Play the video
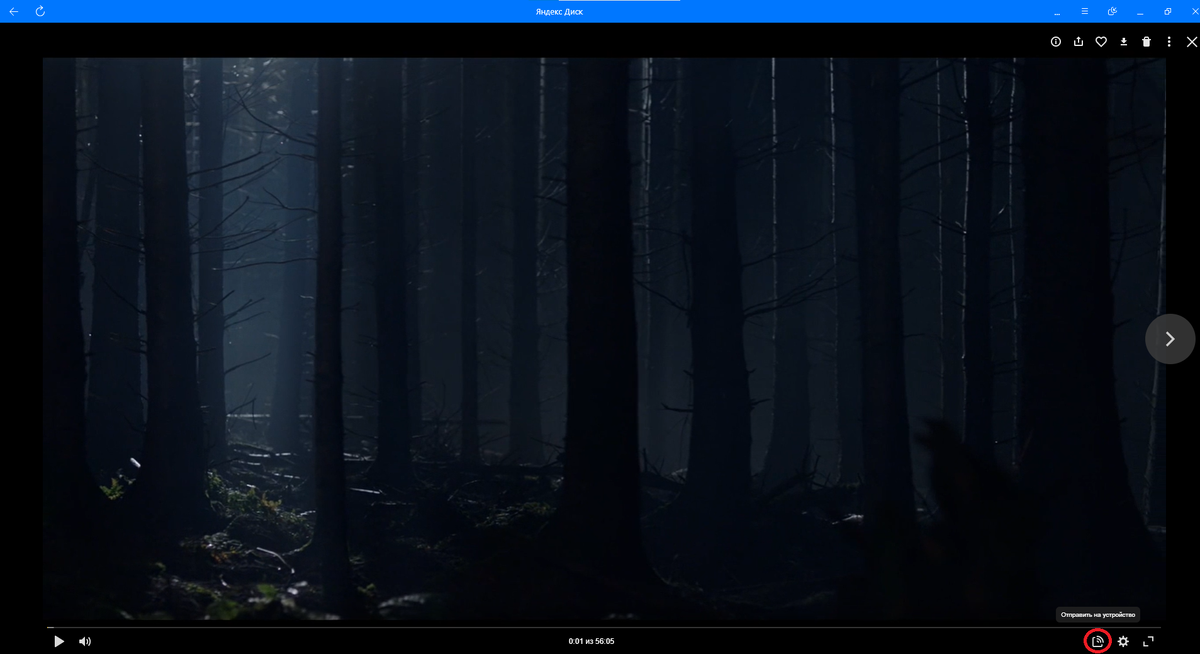 click(59, 641)
